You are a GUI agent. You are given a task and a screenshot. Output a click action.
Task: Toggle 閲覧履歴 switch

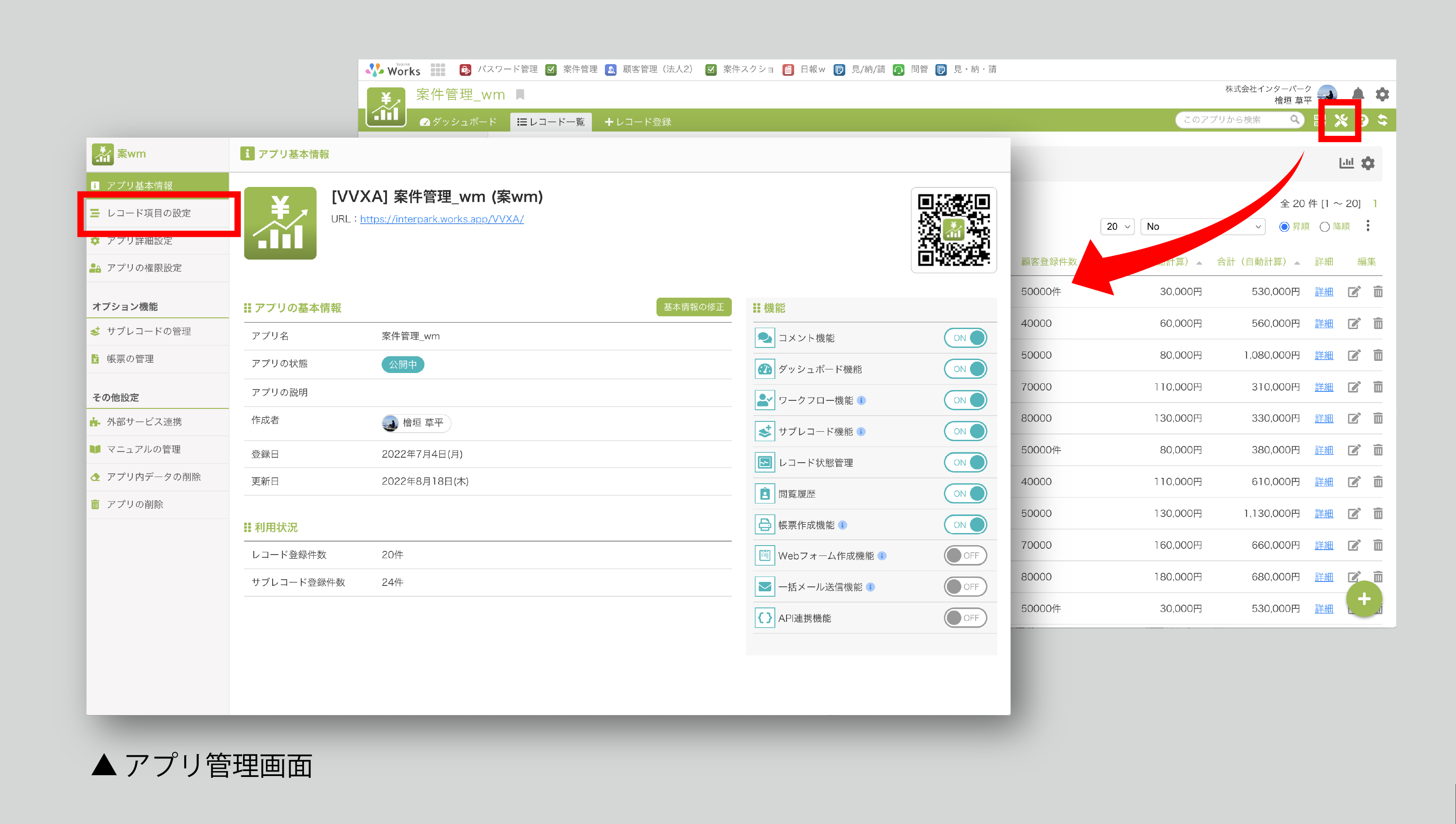[x=965, y=494]
